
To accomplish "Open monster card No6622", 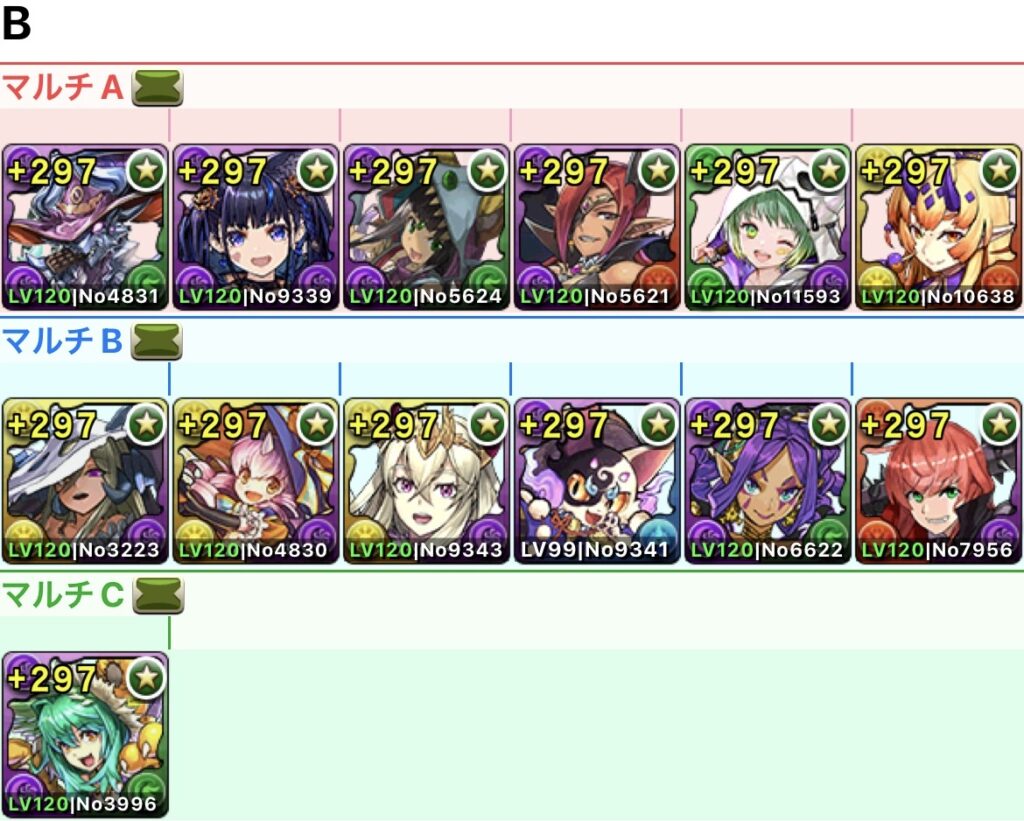I will tap(768, 481).
